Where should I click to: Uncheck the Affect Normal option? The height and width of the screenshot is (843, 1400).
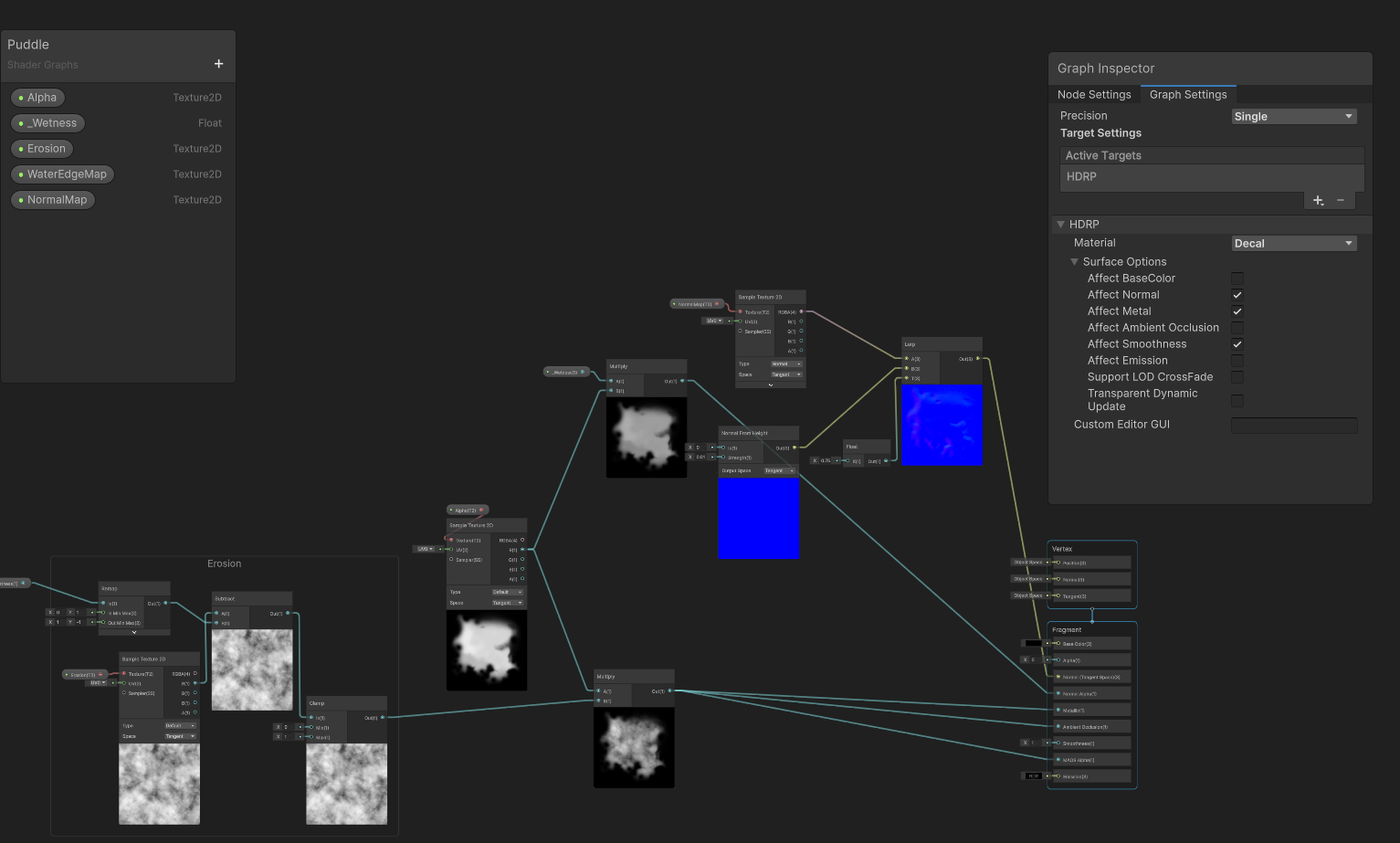pos(1237,295)
